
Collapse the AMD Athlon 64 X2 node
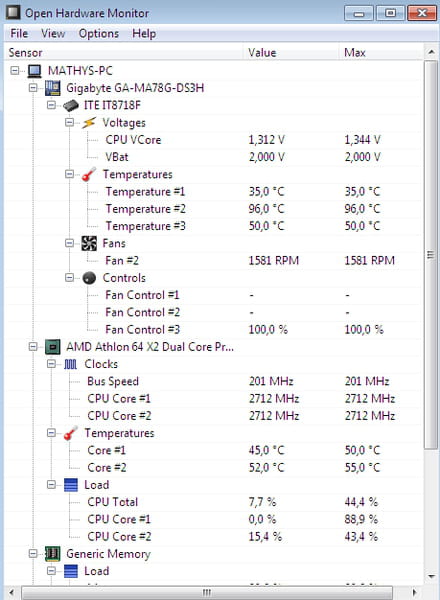[33, 347]
